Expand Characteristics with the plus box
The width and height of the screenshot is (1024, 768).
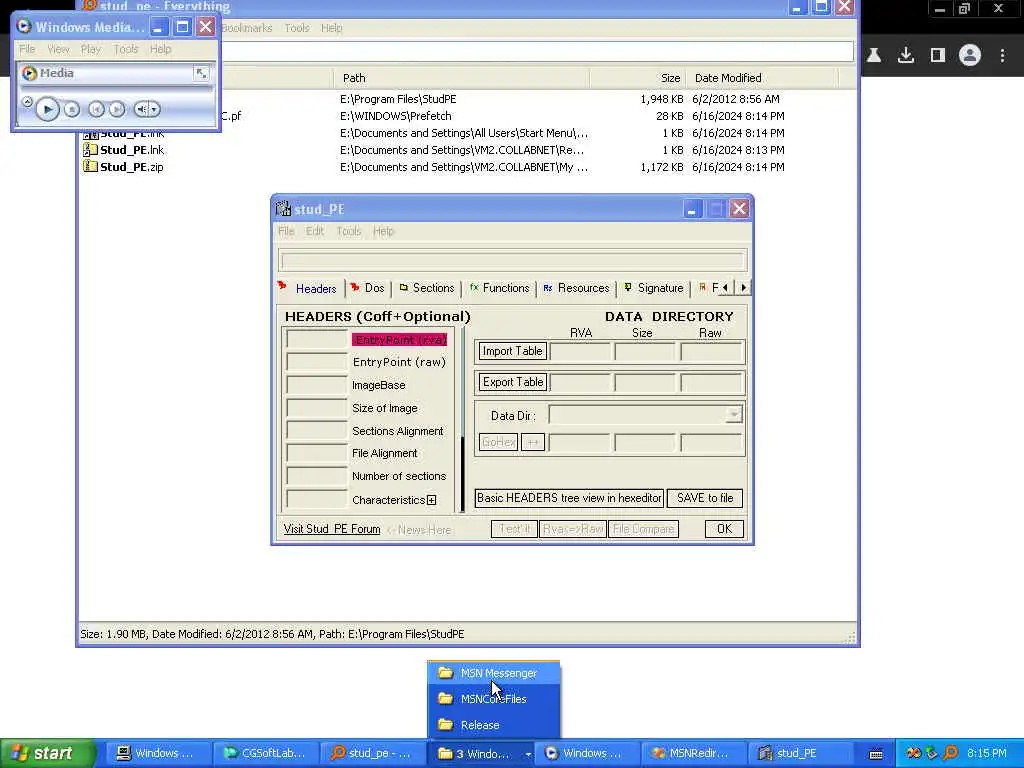(x=432, y=500)
